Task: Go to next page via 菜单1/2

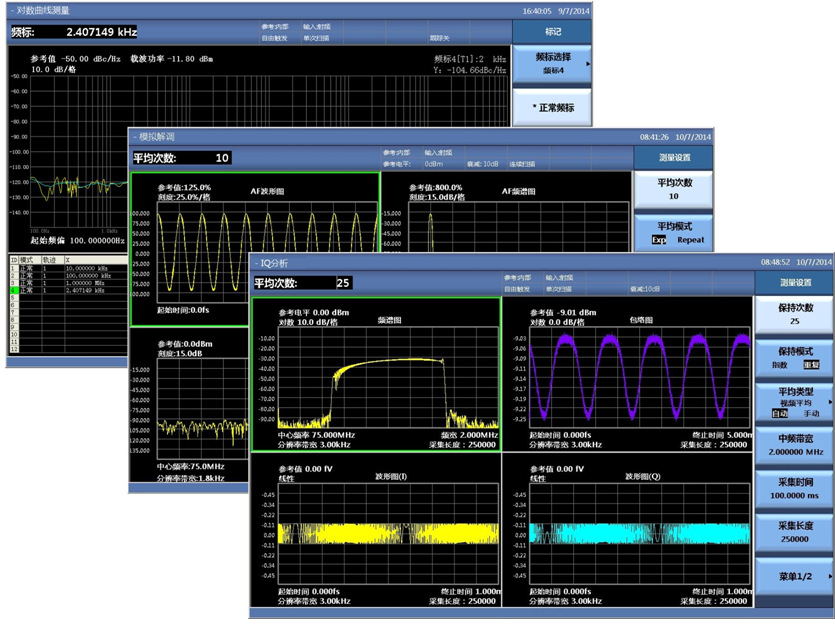Action: tap(795, 577)
